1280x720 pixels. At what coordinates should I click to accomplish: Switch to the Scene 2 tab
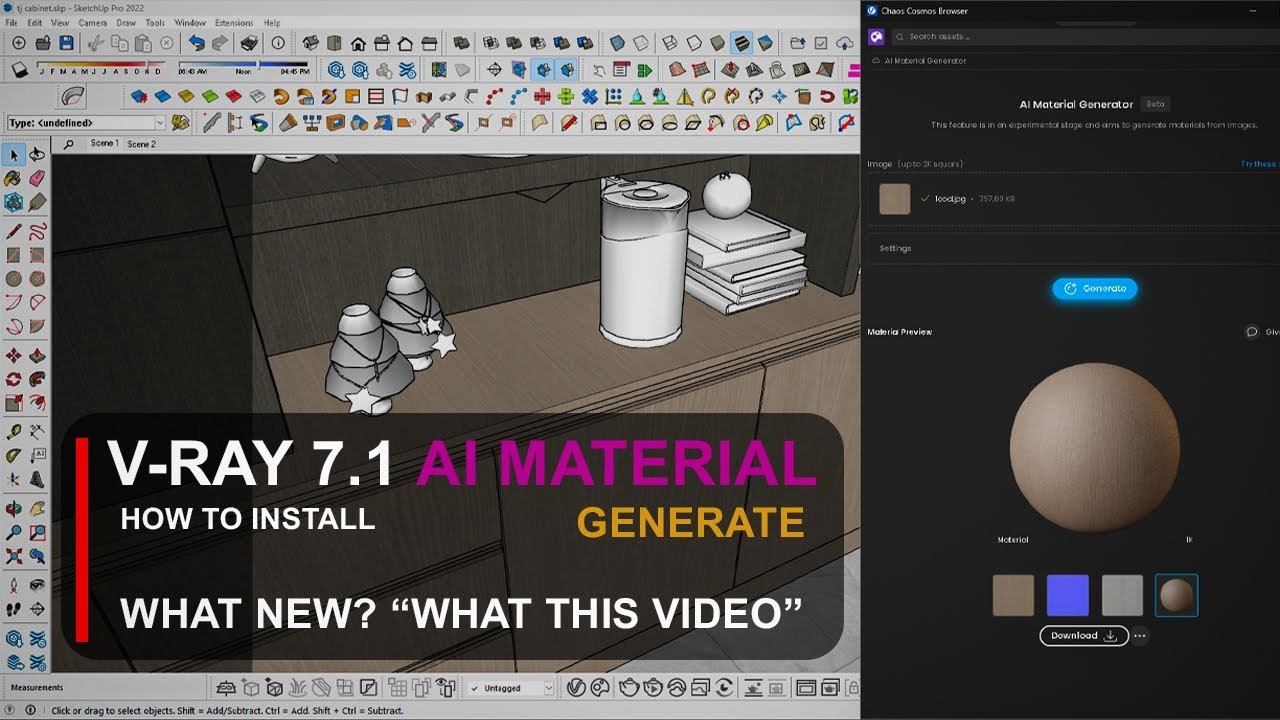[141, 144]
